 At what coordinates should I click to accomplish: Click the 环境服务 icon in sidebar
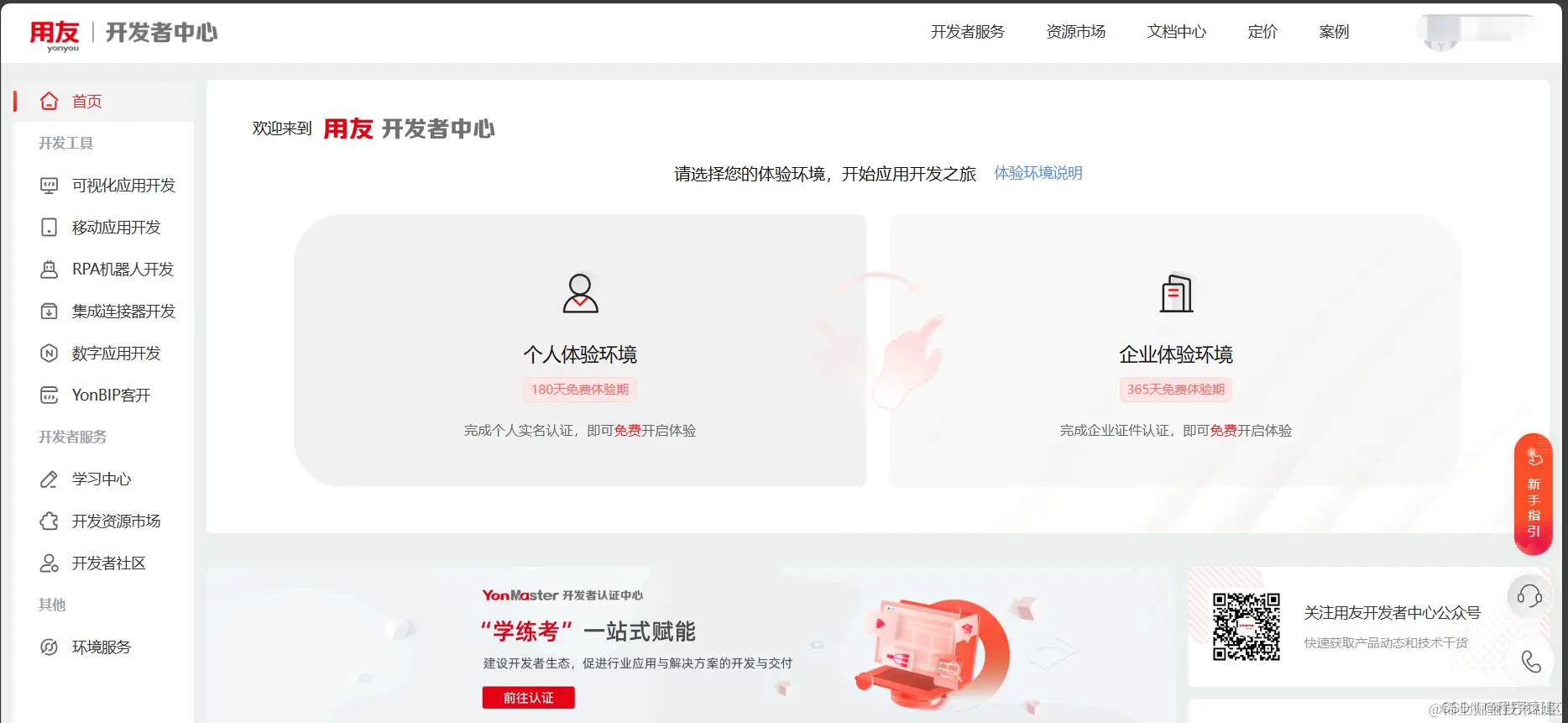coord(50,647)
